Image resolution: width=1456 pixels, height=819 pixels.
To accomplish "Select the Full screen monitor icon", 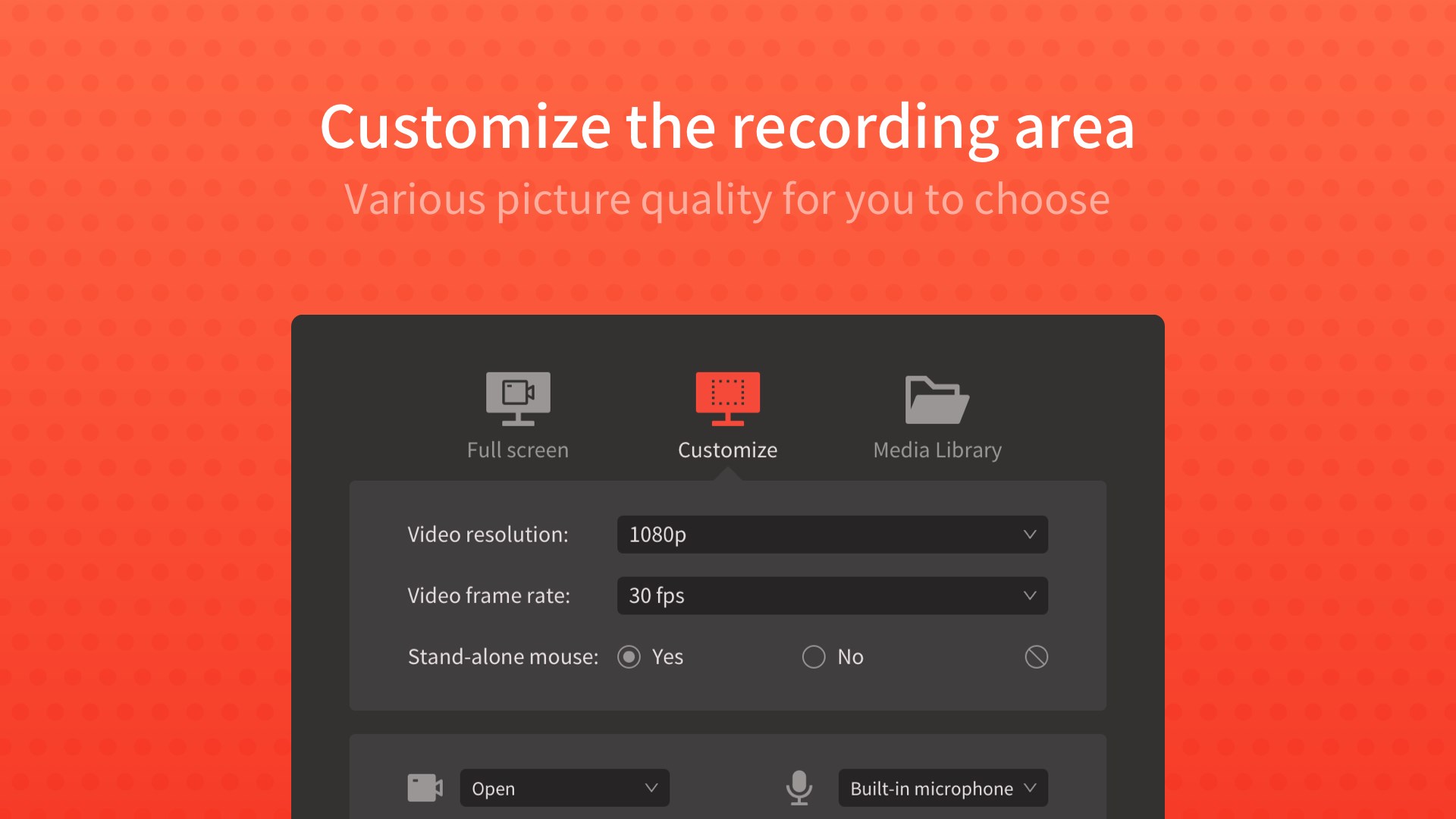I will click(x=518, y=399).
